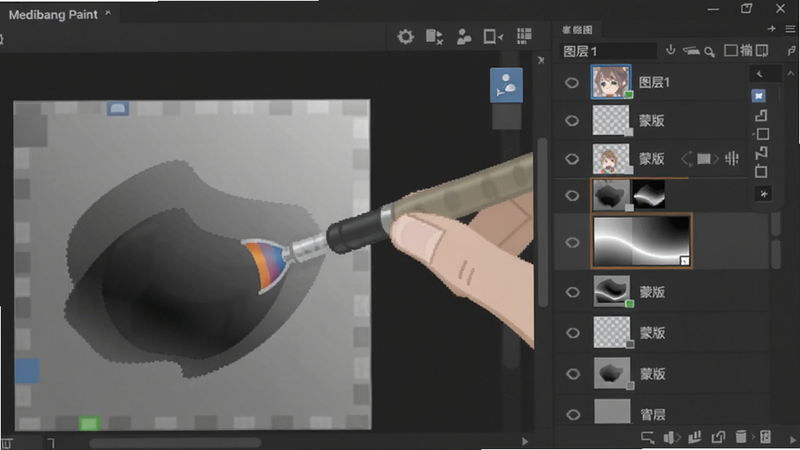The height and width of the screenshot is (450, 800).
Task: Collapse the side mini toolbar with its left arrow
Action: (x=760, y=74)
